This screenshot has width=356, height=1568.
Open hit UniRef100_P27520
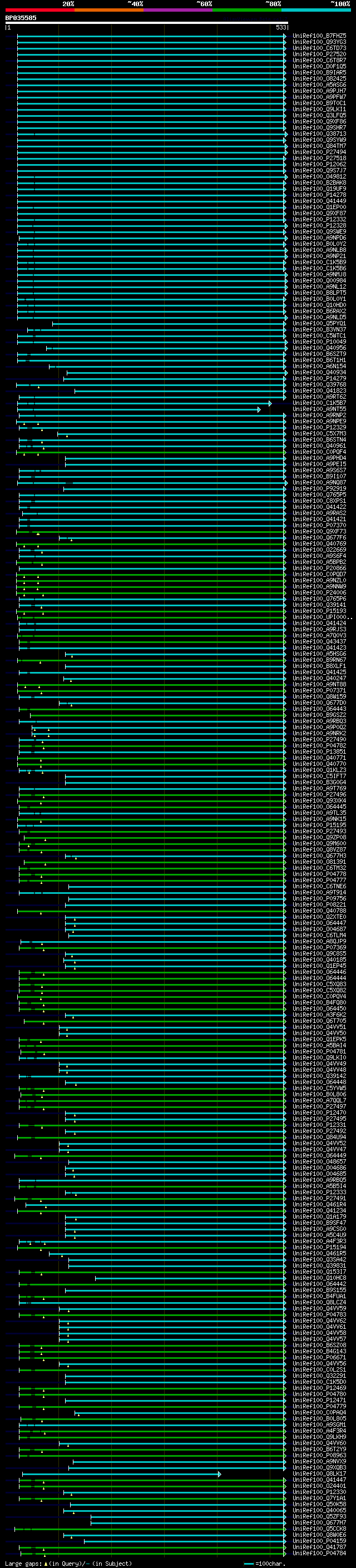(x=319, y=54)
